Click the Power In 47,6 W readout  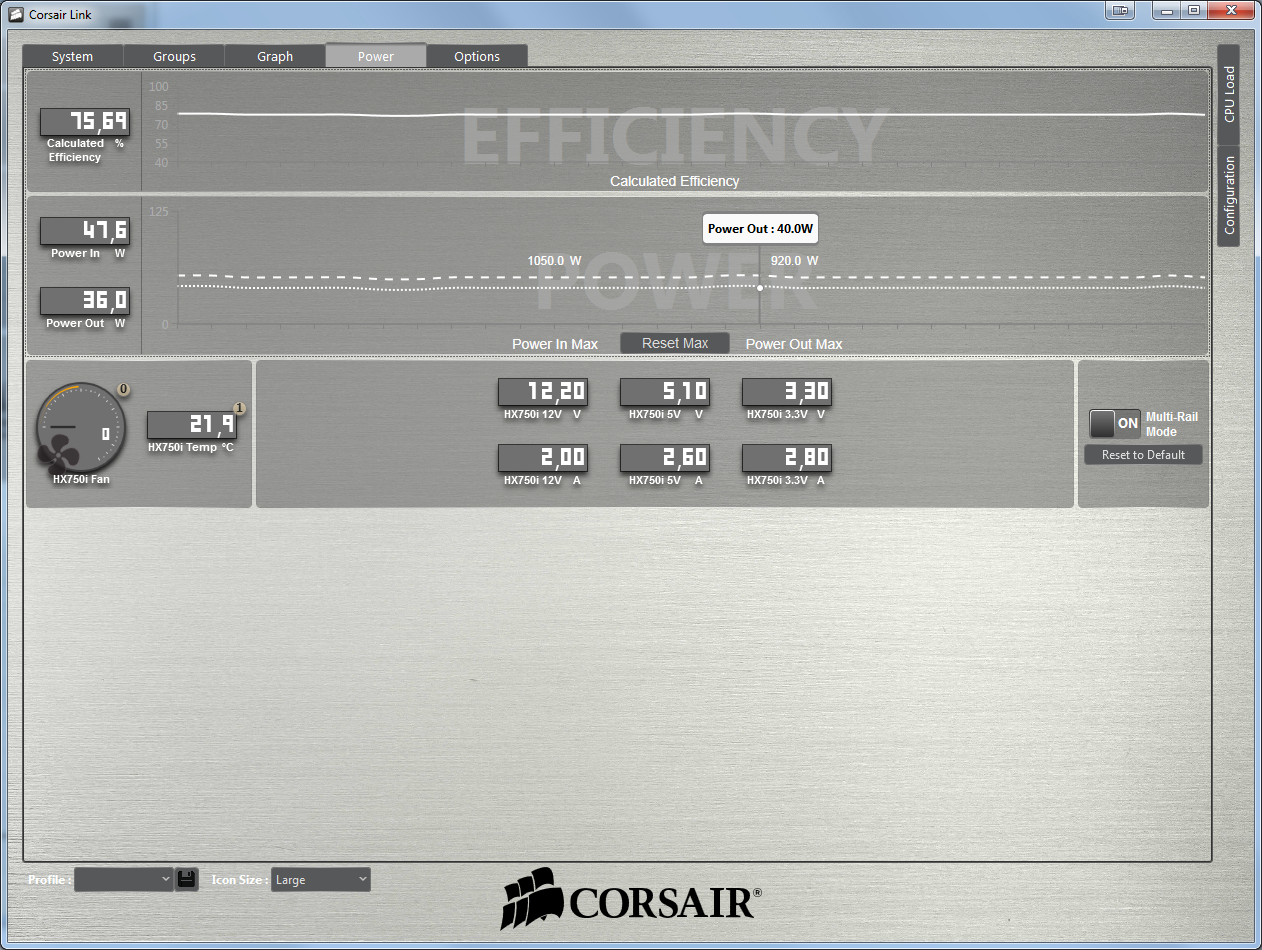click(85, 231)
